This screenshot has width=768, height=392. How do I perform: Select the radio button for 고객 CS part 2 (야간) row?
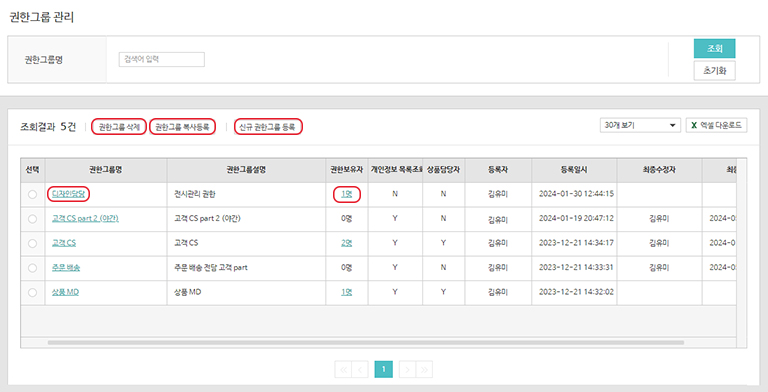tap(32, 219)
